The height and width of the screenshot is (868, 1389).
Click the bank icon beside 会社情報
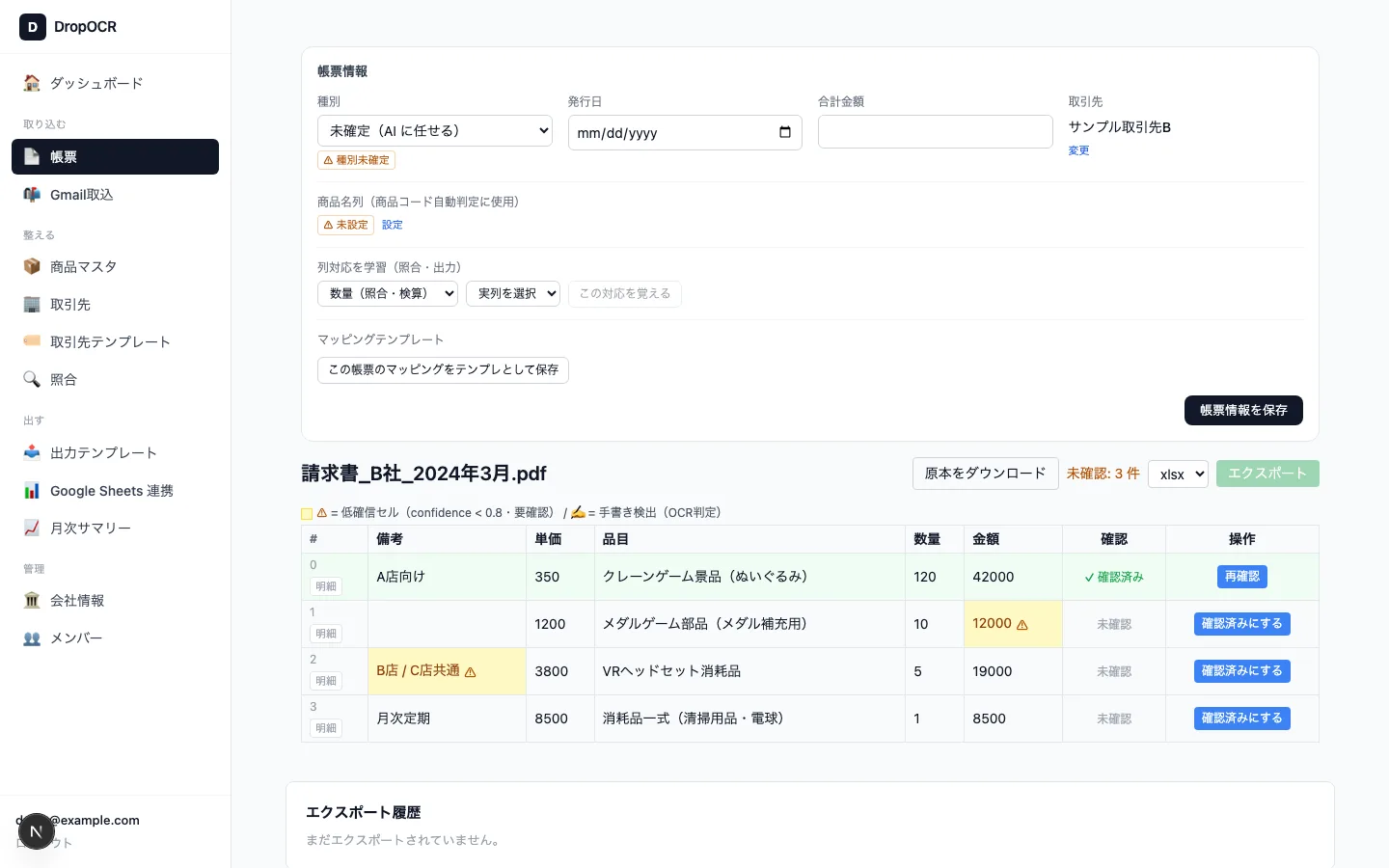[32, 600]
